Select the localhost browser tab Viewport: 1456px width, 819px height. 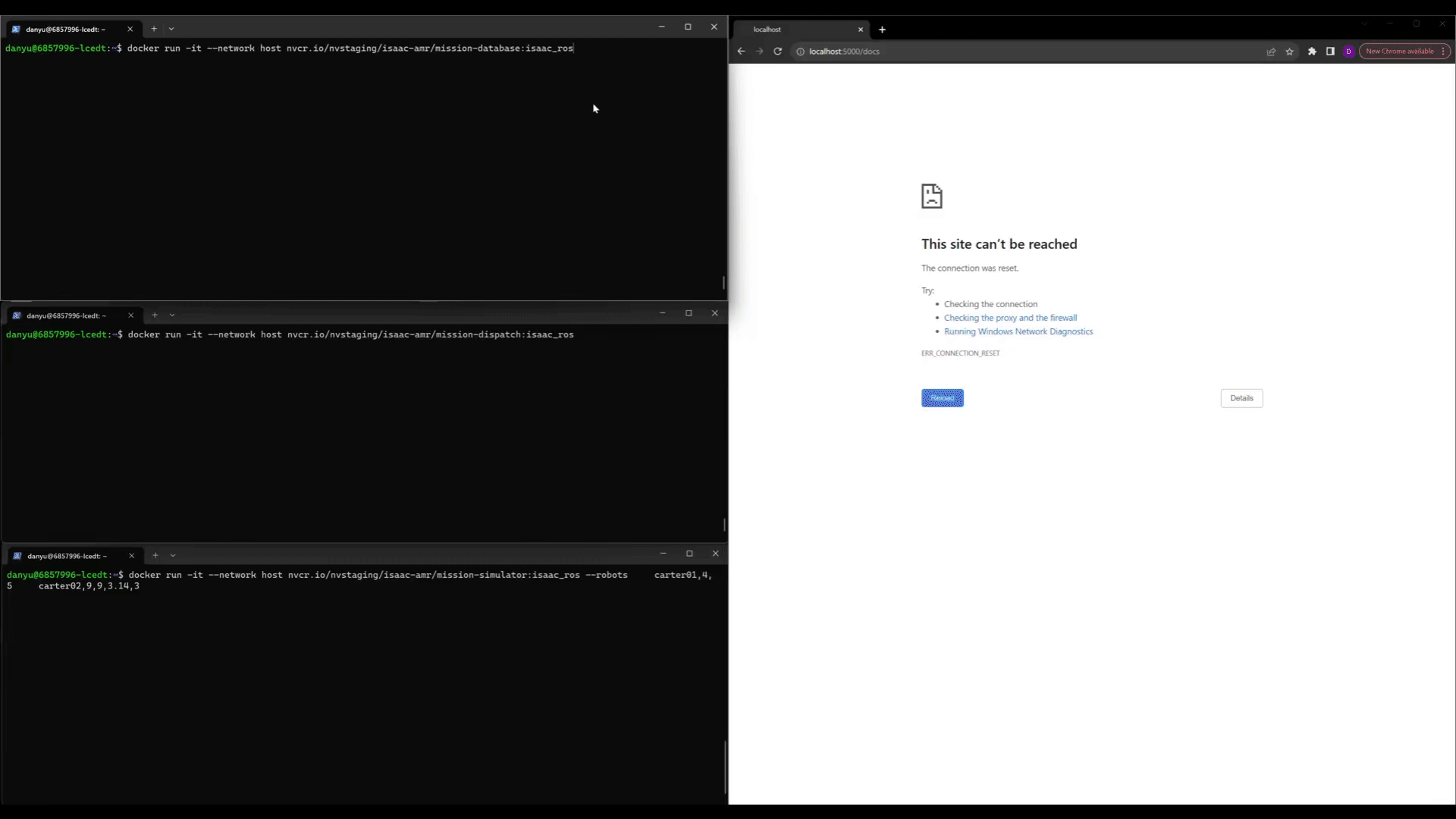click(x=796, y=30)
